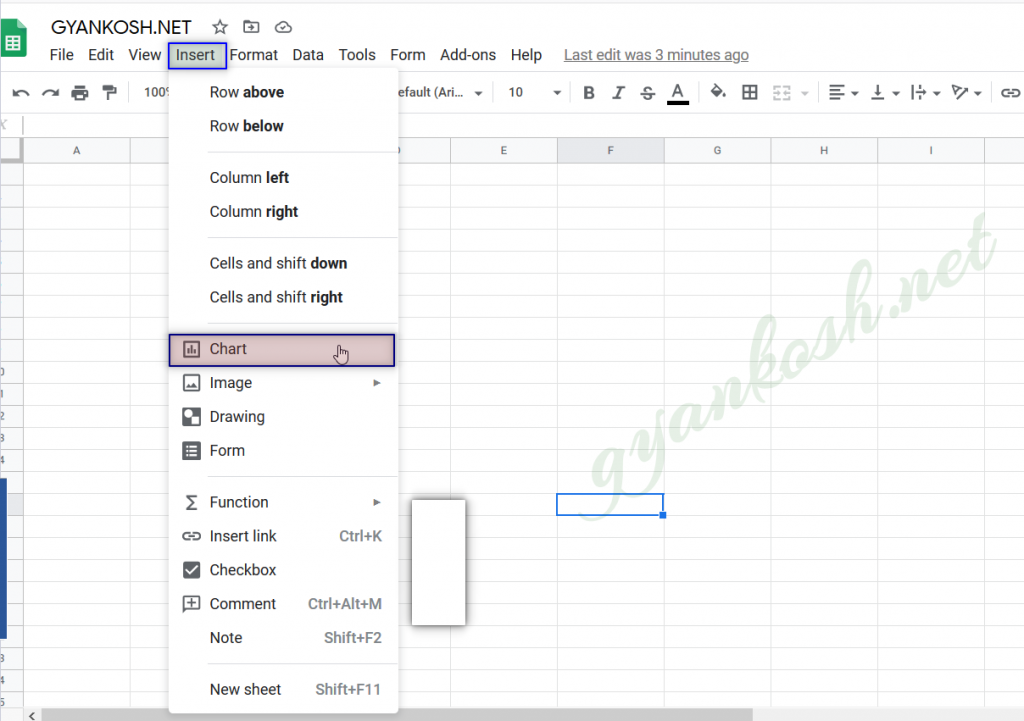Screen dimensions: 1024x721
Task: Use the Paint format tool
Action: point(108,92)
